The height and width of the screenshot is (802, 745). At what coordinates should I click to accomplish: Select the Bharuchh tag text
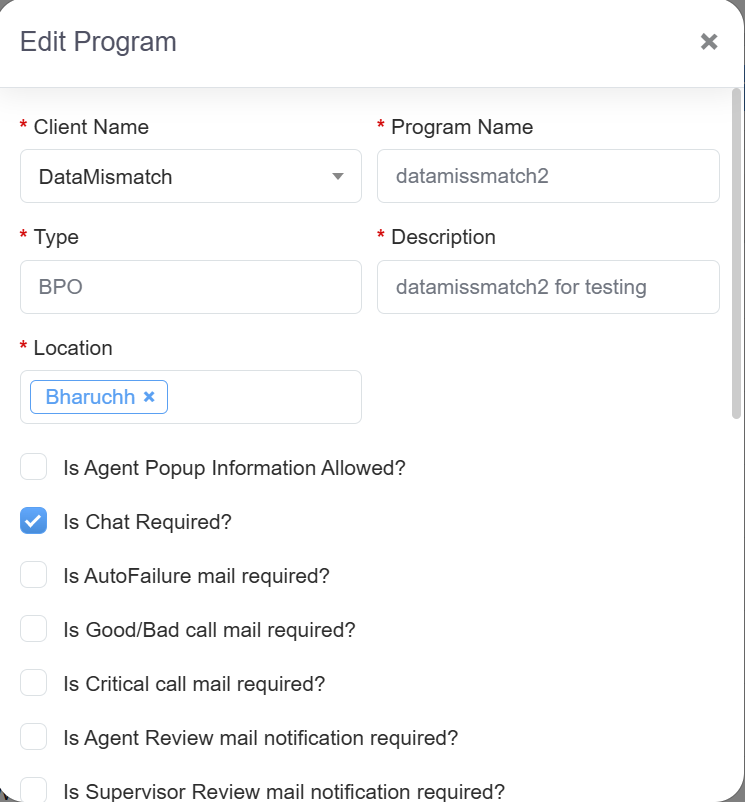click(90, 397)
